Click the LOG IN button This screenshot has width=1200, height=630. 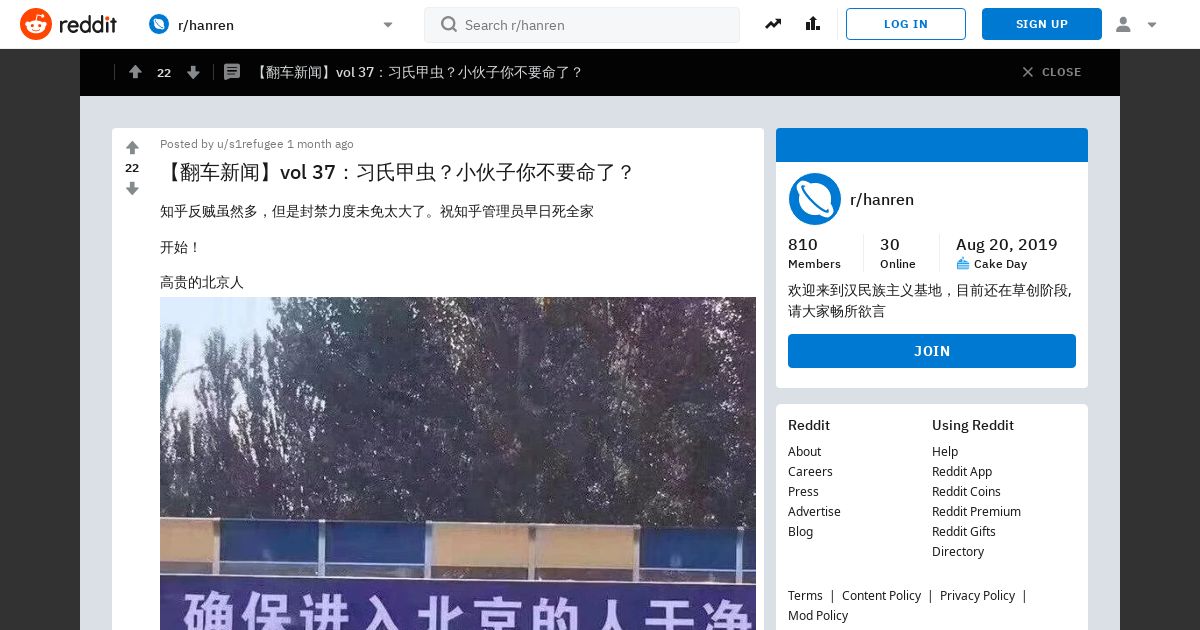[906, 24]
